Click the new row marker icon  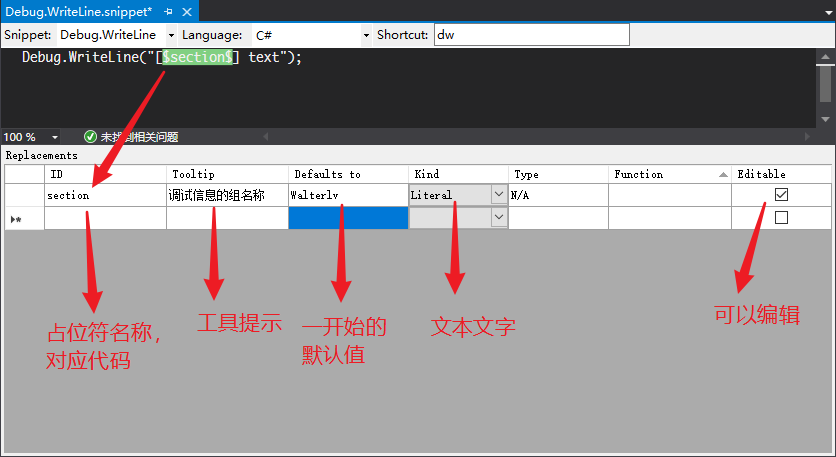[16, 218]
